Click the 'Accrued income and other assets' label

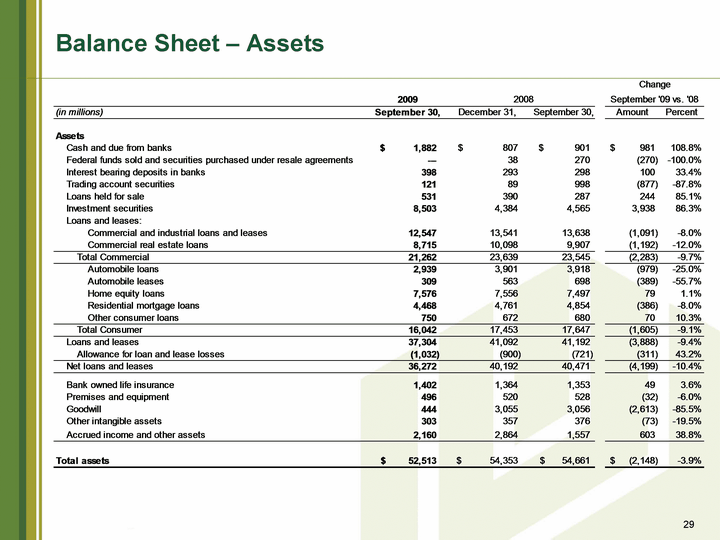tap(135, 434)
